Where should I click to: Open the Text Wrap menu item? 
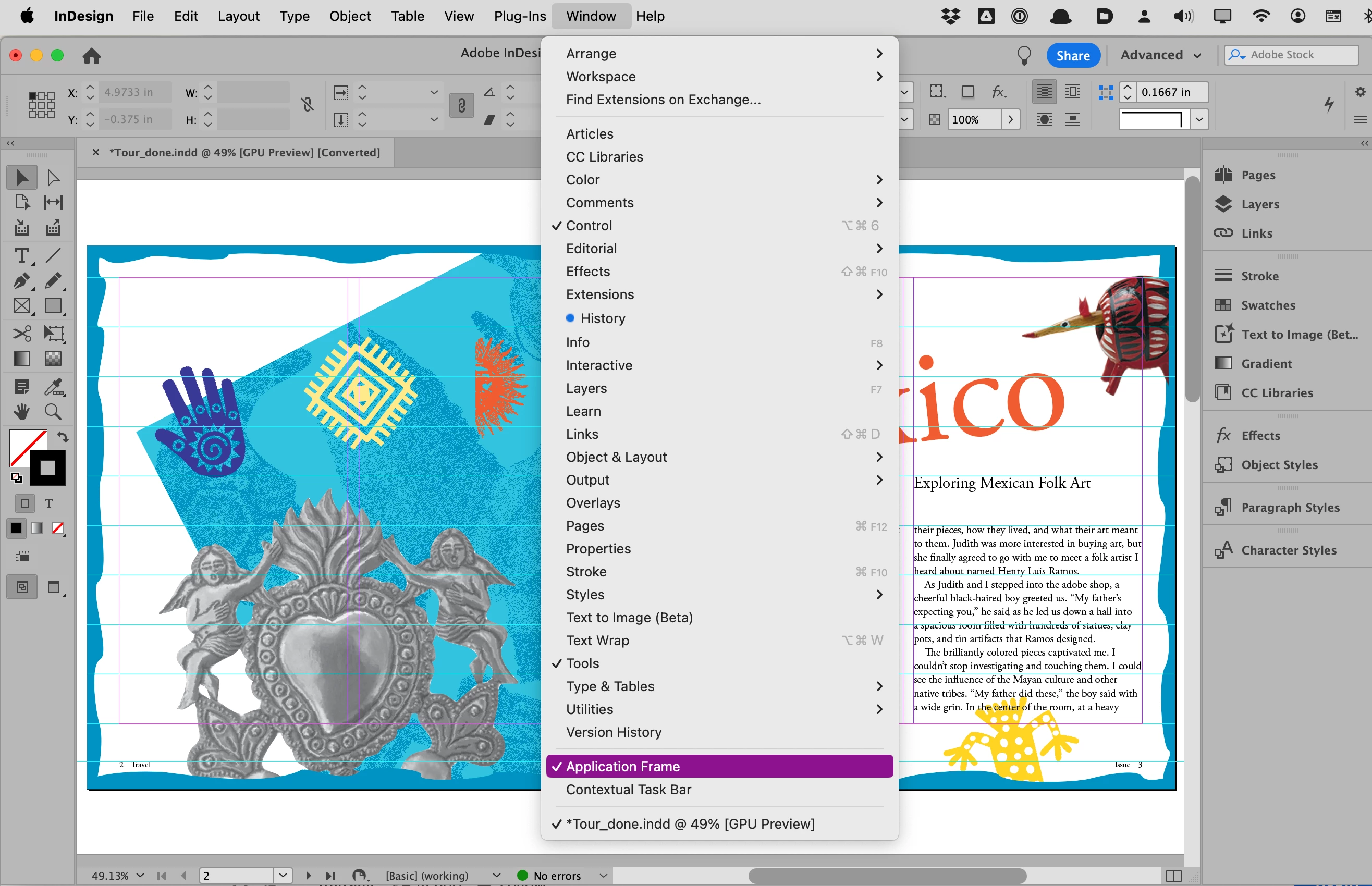tap(597, 640)
